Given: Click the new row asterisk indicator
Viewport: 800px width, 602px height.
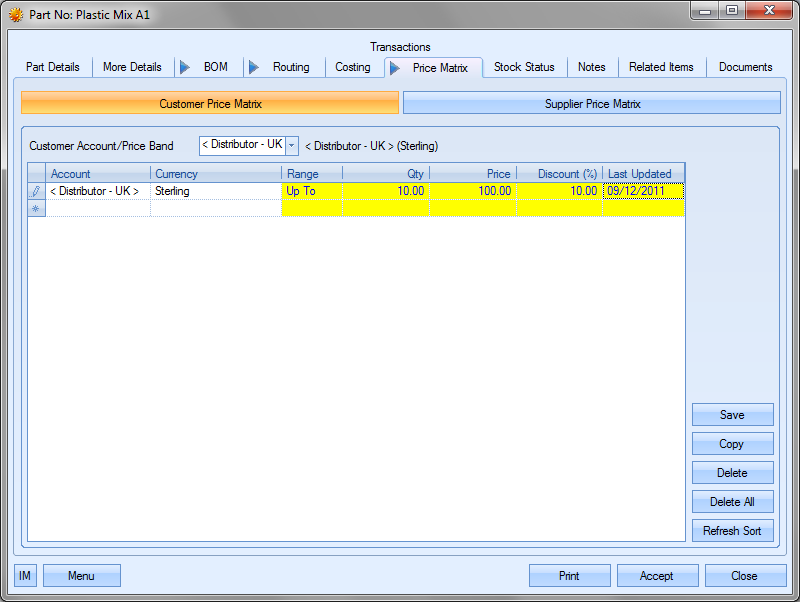Looking at the screenshot, I should (36, 208).
